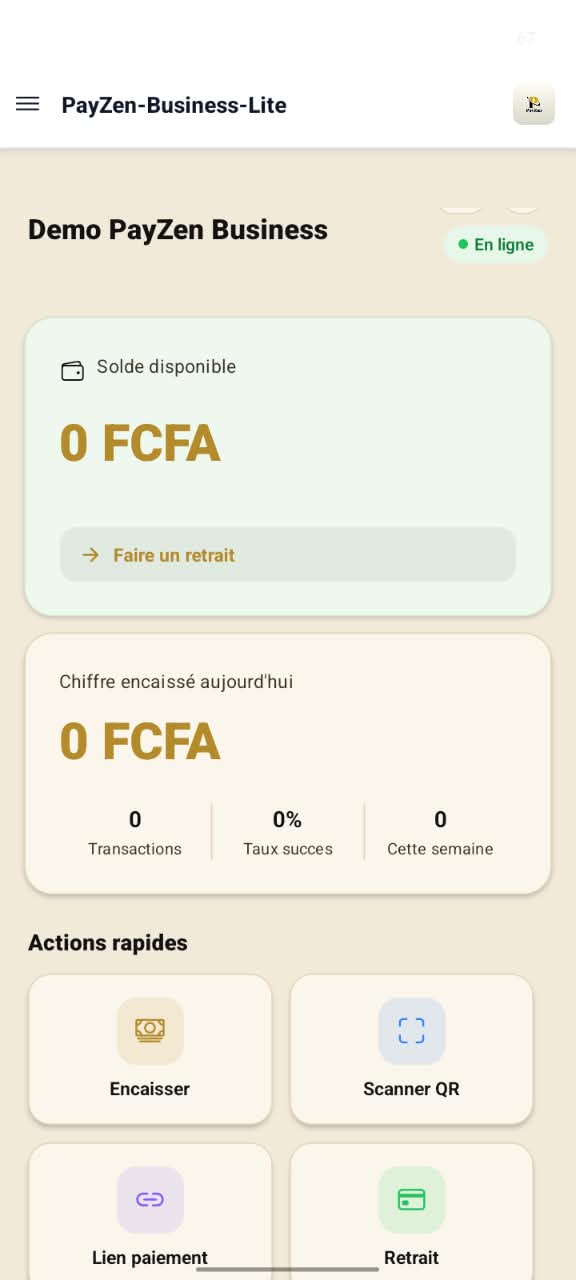Open the Encaisser quick action label
The width and height of the screenshot is (576, 1280).
(x=150, y=1089)
